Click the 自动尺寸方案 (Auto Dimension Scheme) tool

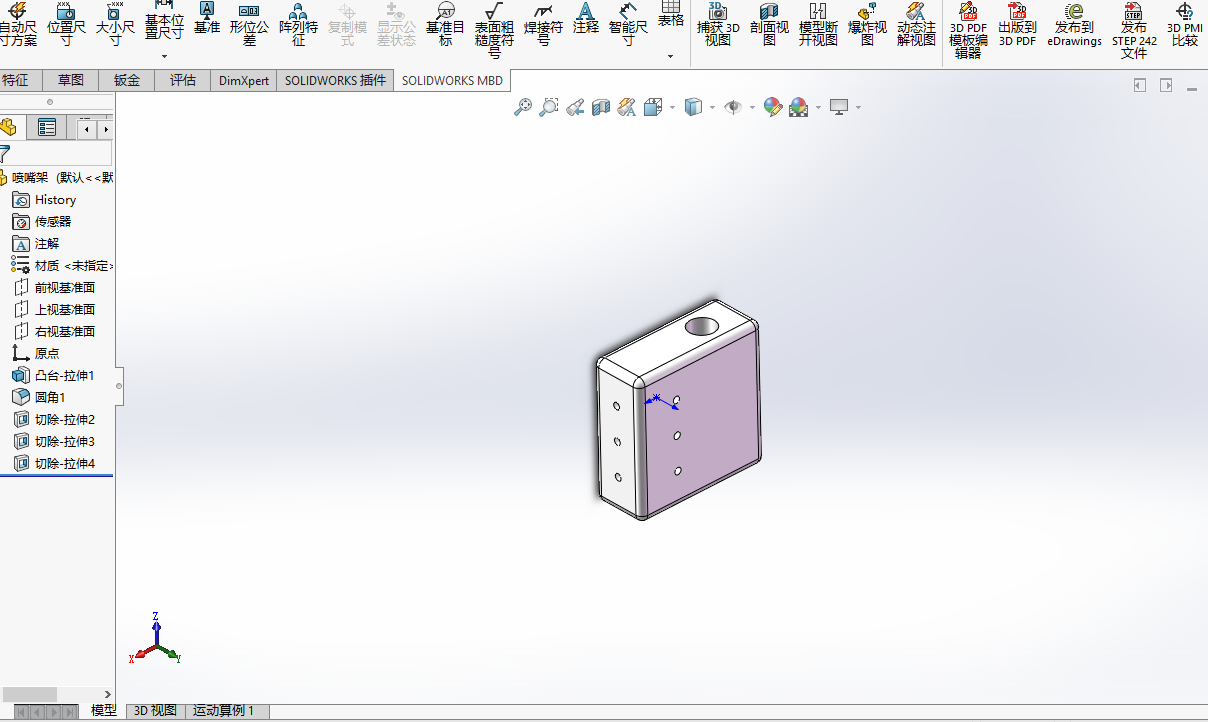(x=18, y=25)
